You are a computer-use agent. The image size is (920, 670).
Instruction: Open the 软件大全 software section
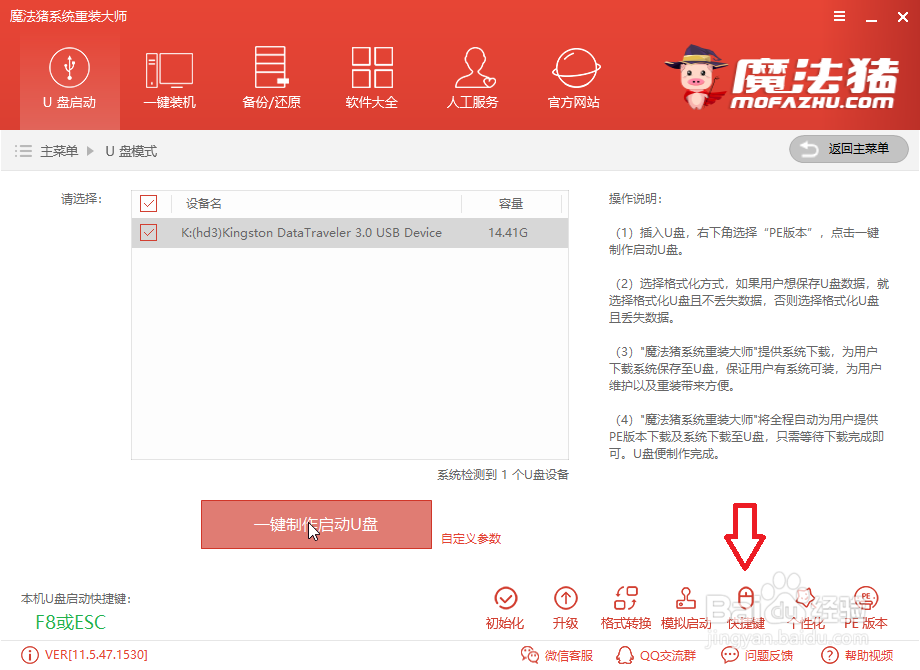pos(372,78)
